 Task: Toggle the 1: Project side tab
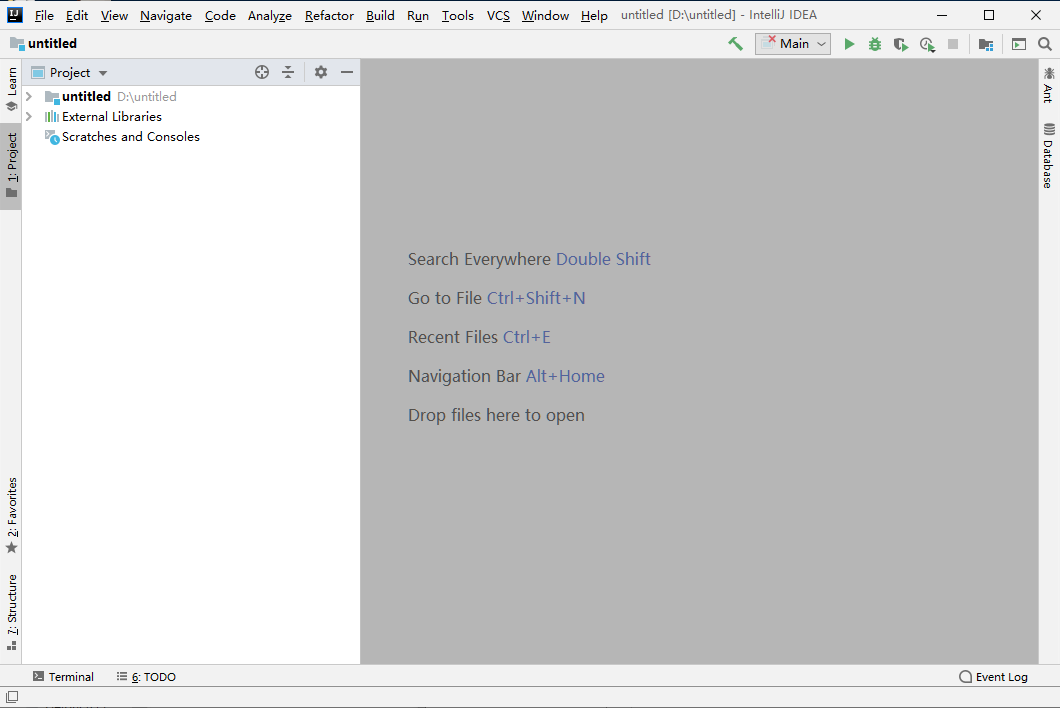(11, 166)
